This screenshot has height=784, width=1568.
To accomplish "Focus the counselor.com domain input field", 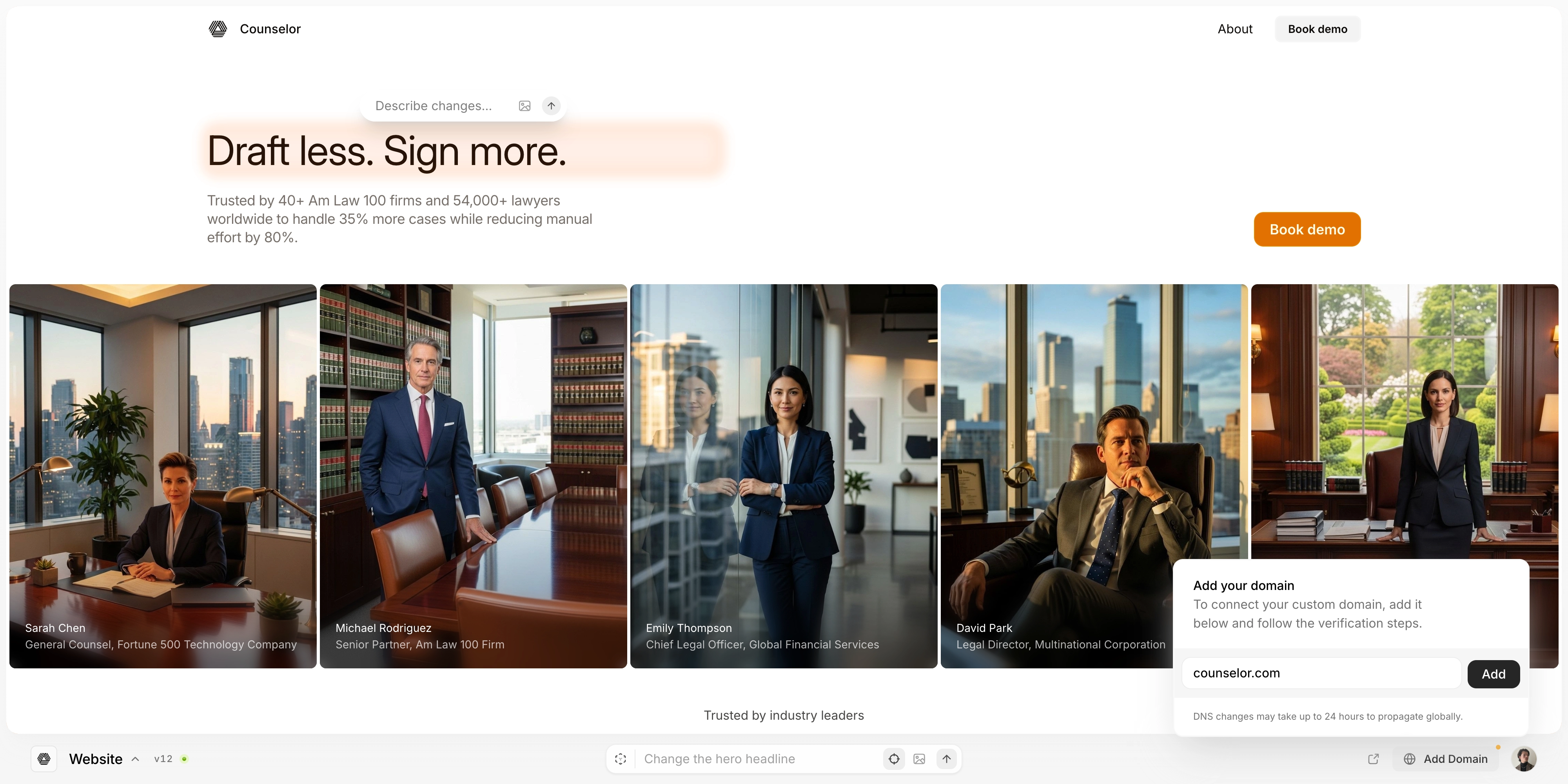I will click(1321, 673).
